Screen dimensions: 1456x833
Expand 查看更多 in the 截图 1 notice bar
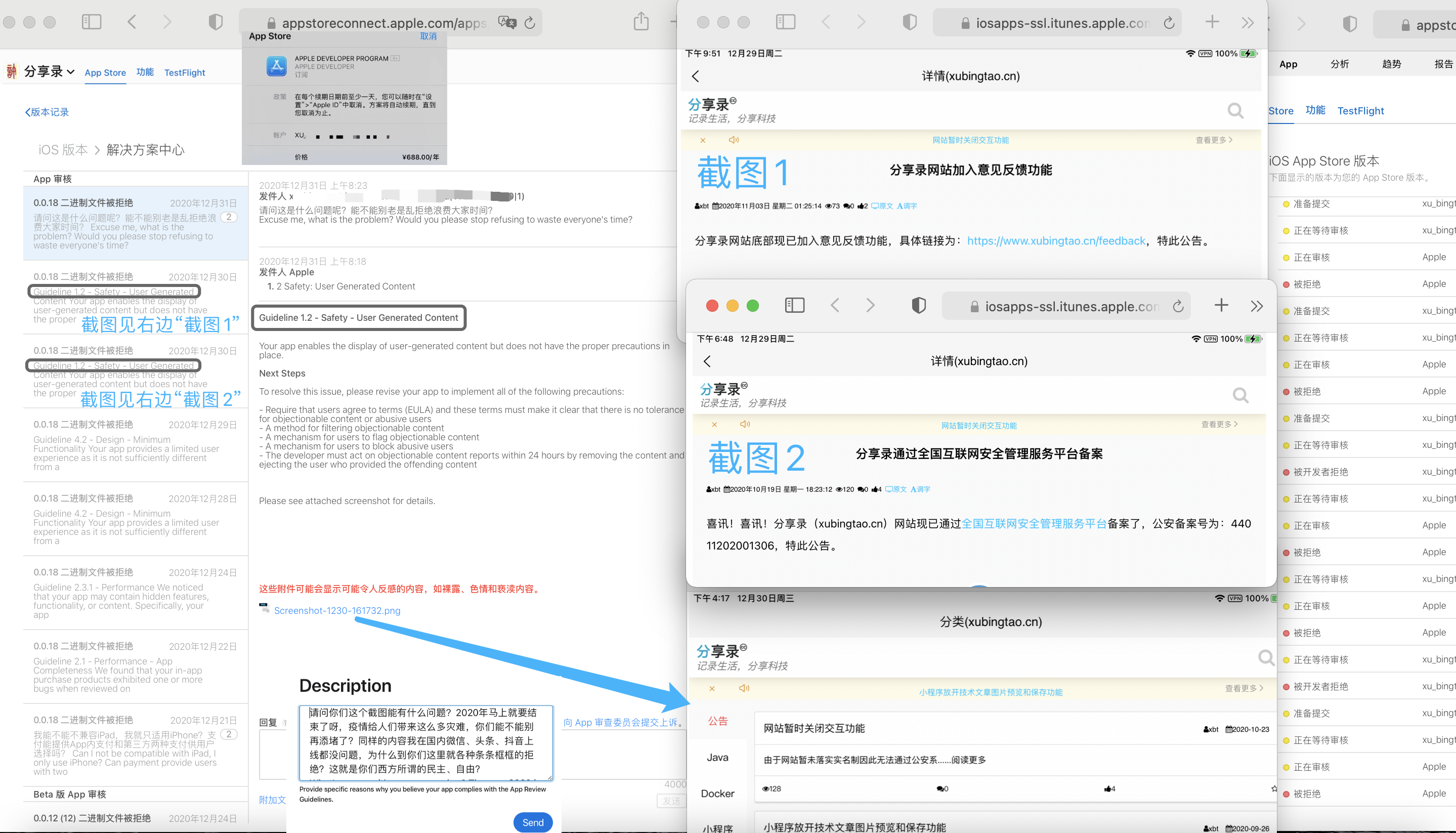1214,140
